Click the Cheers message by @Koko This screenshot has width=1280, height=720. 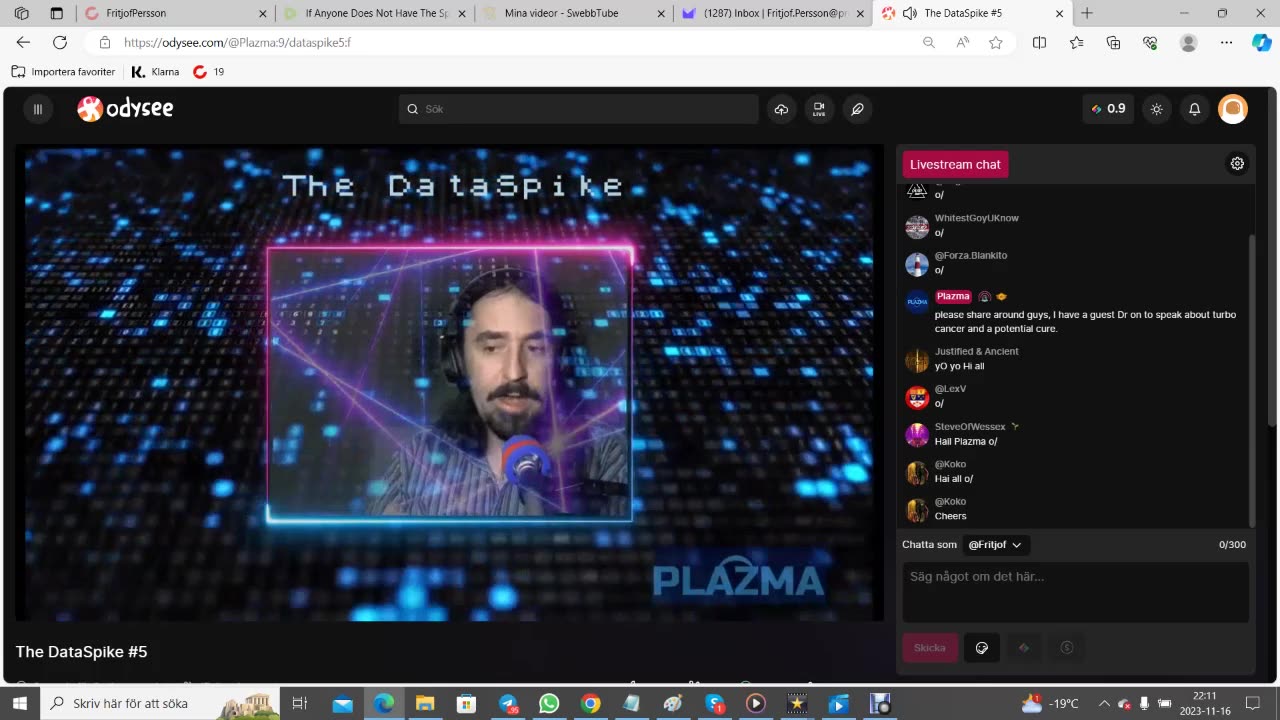[x=950, y=516]
